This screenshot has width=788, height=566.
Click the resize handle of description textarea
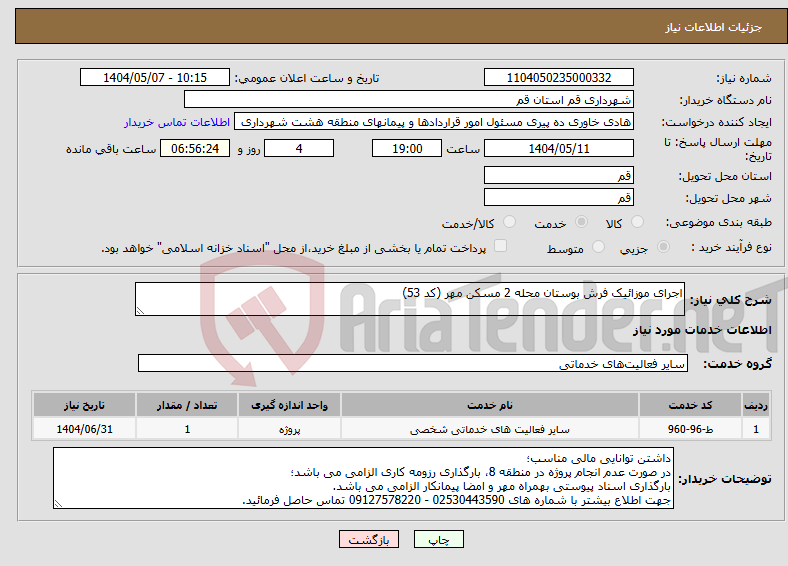(x=140, y=311)
